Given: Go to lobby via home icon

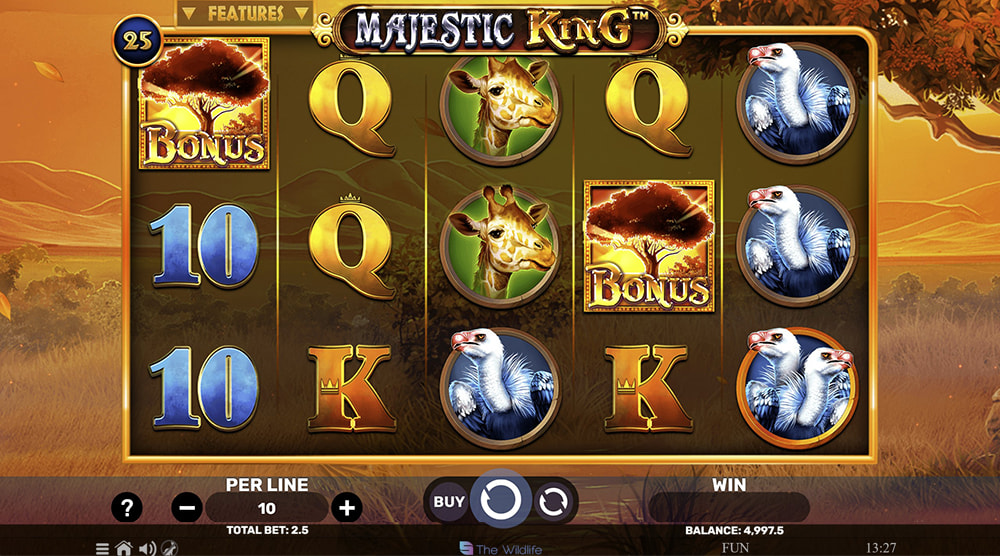Looking at the screenshot, I should click(x=124, y=548).
